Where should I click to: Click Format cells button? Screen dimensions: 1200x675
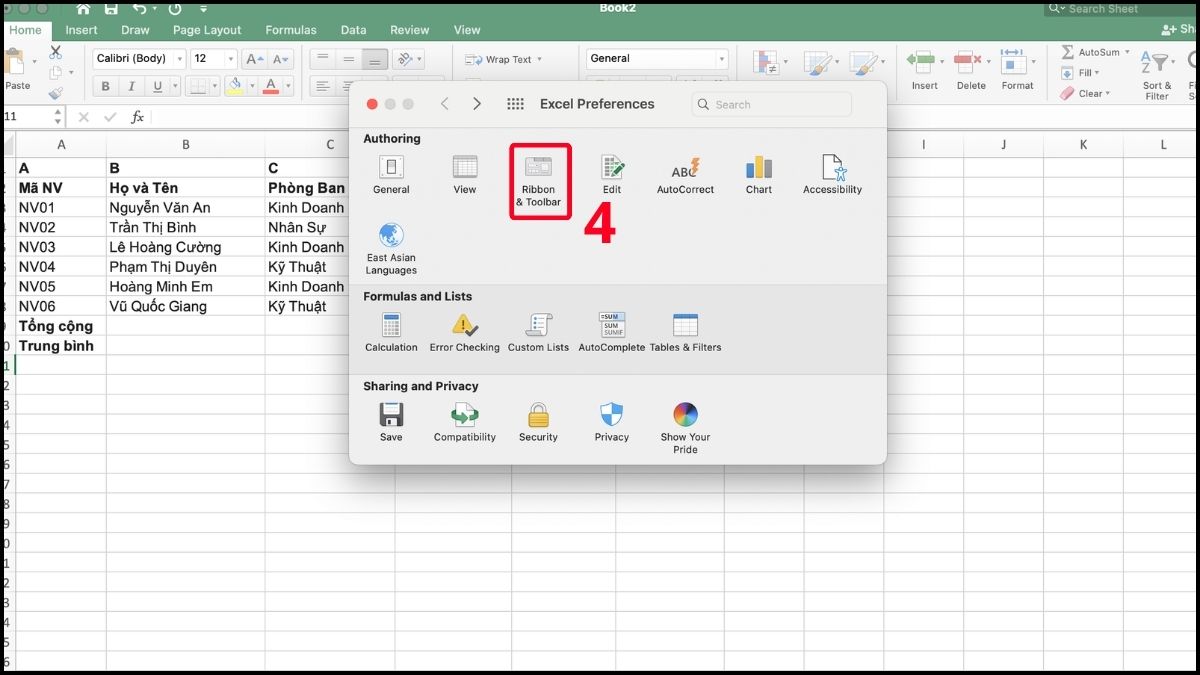point(1017,70)
